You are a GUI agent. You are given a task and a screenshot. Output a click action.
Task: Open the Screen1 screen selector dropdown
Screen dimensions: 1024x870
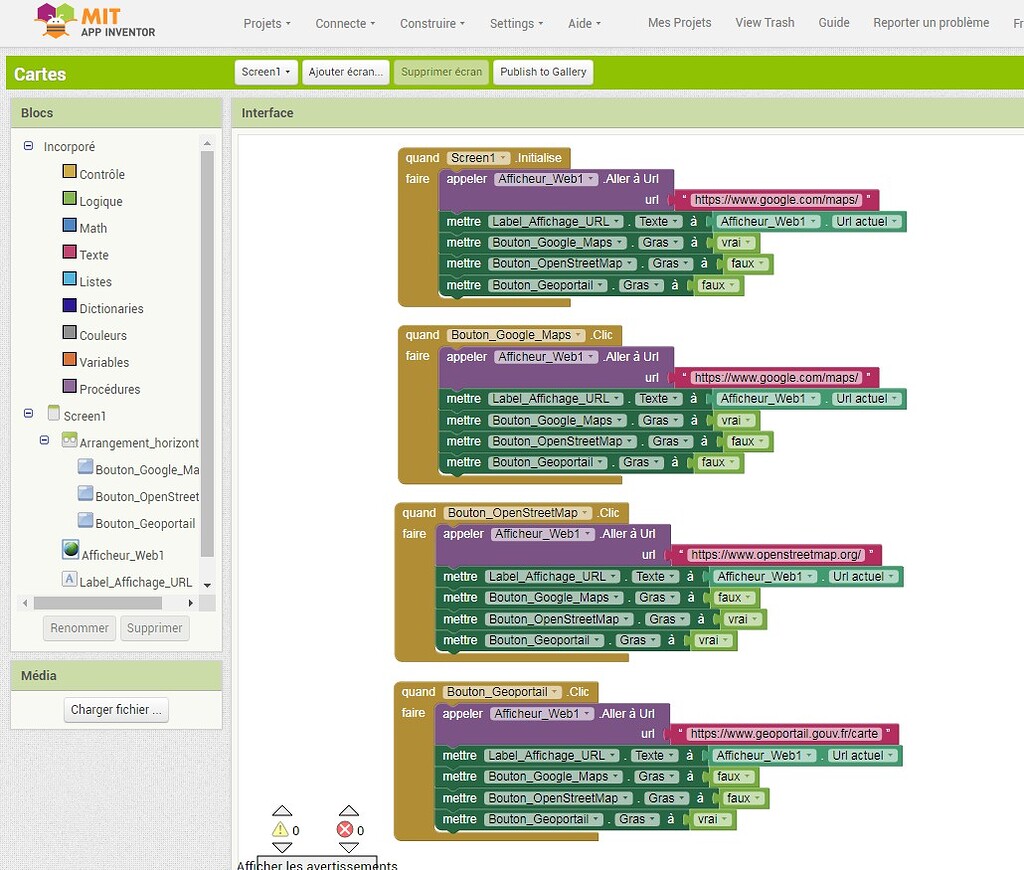pyautogui.click(x=265, y=71)
